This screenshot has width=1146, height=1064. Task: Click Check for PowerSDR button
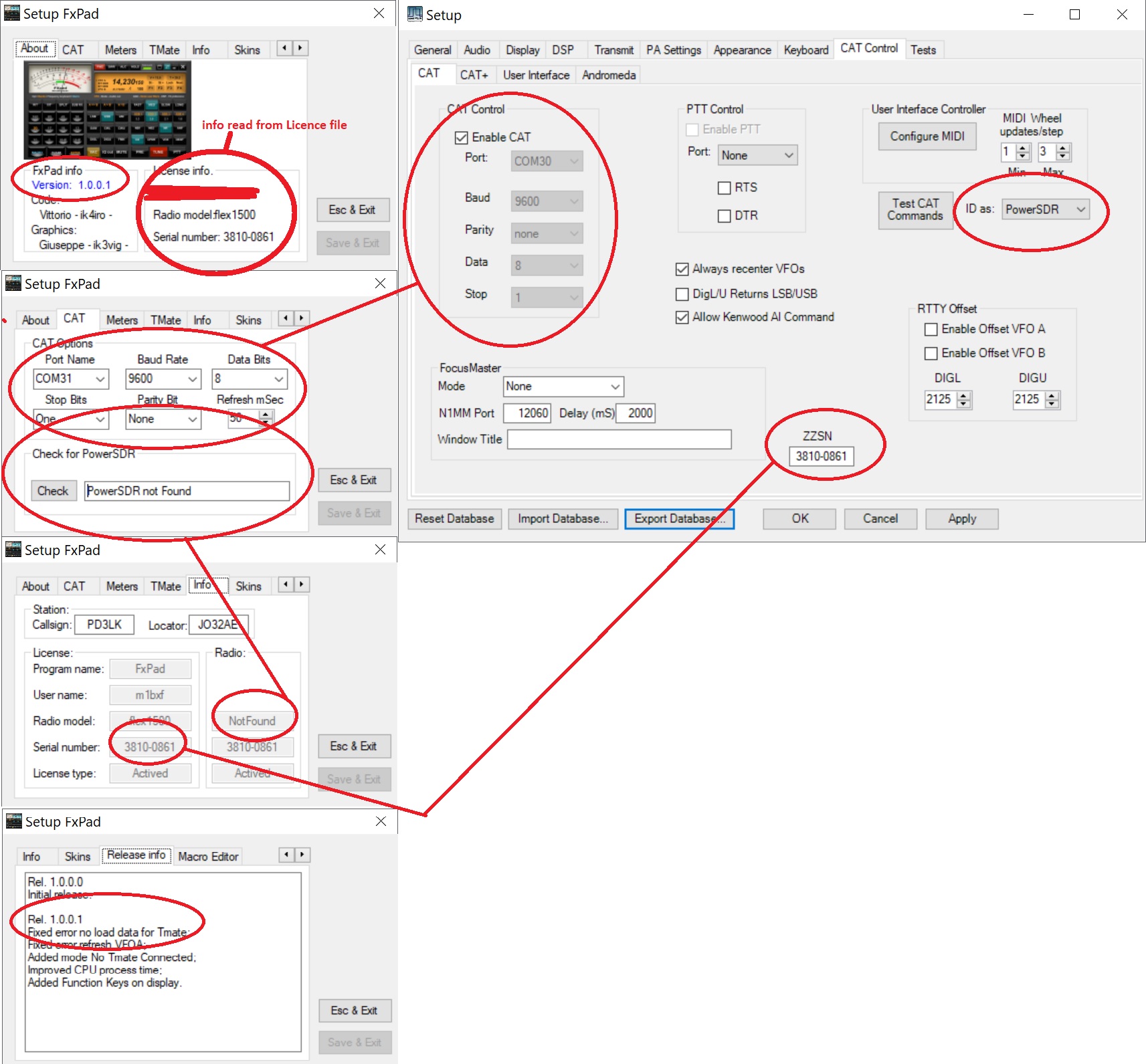pos(53,491)
